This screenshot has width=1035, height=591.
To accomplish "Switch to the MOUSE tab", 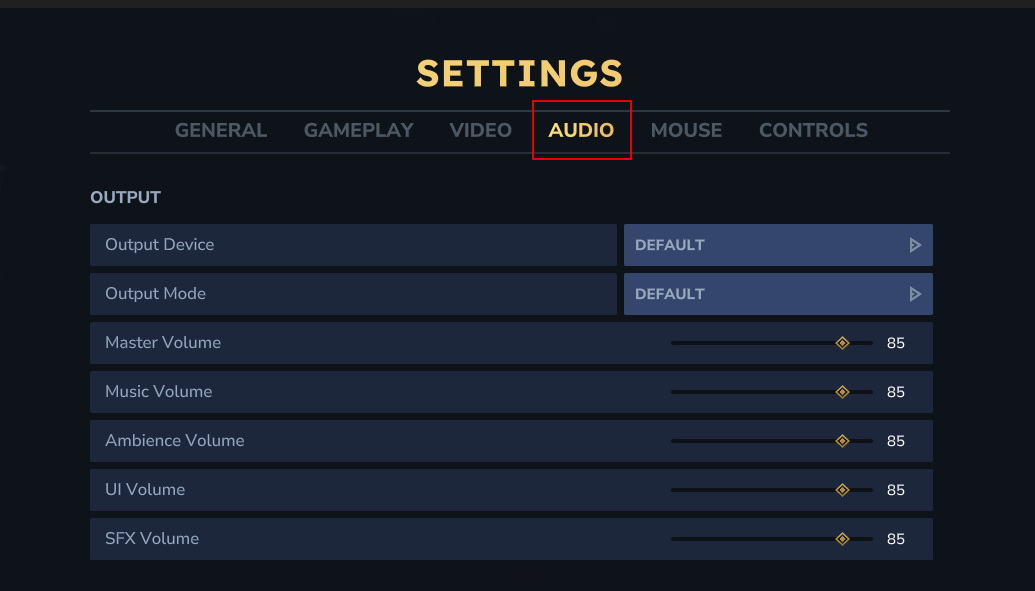I will [686, 130].
